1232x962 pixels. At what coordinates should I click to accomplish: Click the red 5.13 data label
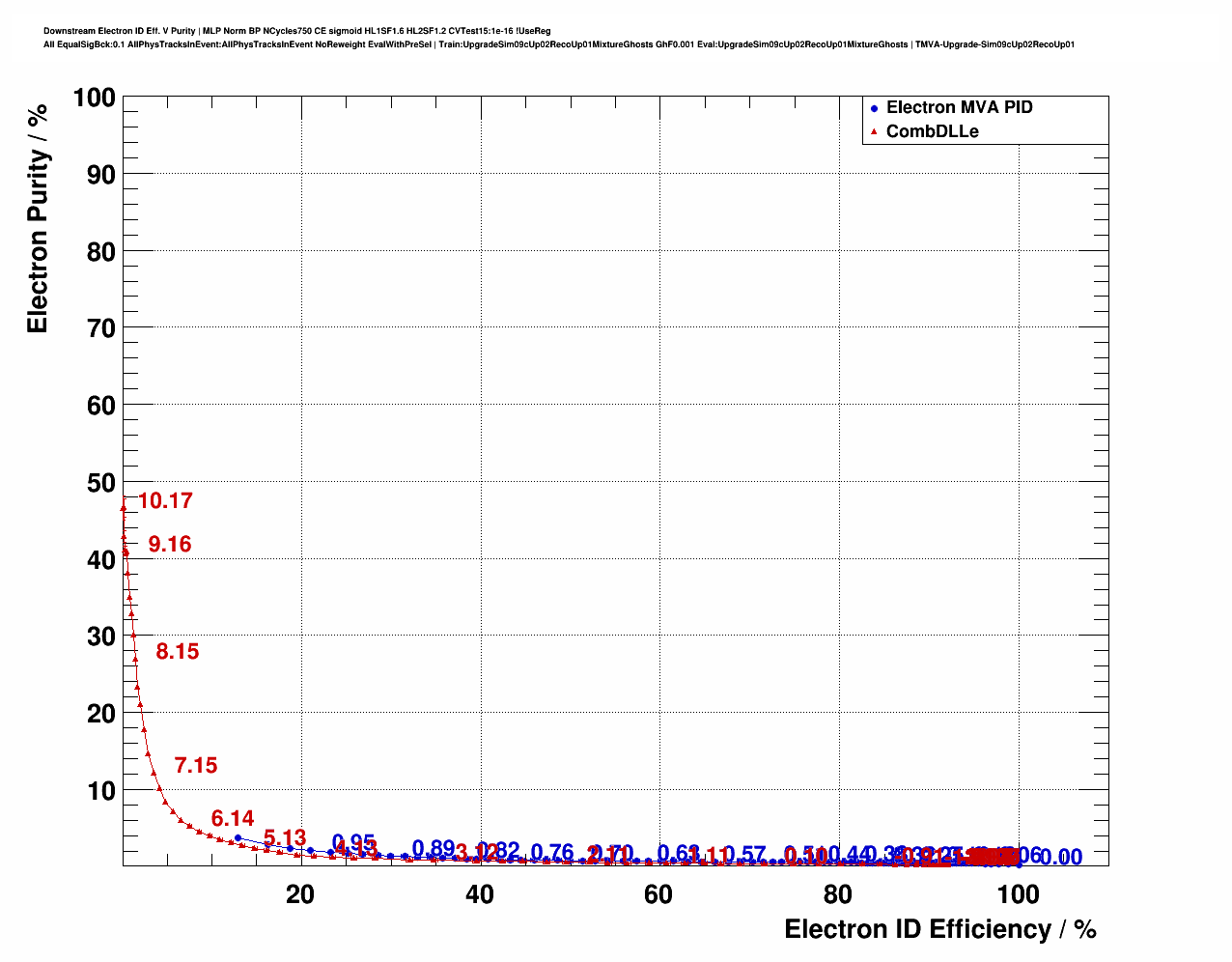pos(285,837)
